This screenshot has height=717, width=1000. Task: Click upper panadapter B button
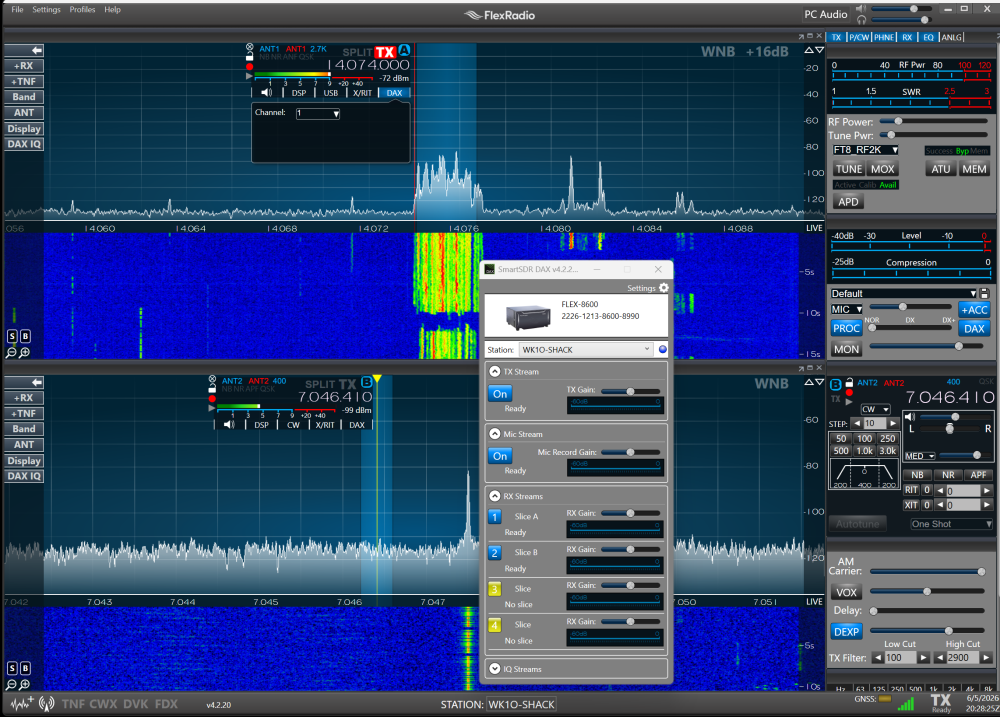(25, 336)
